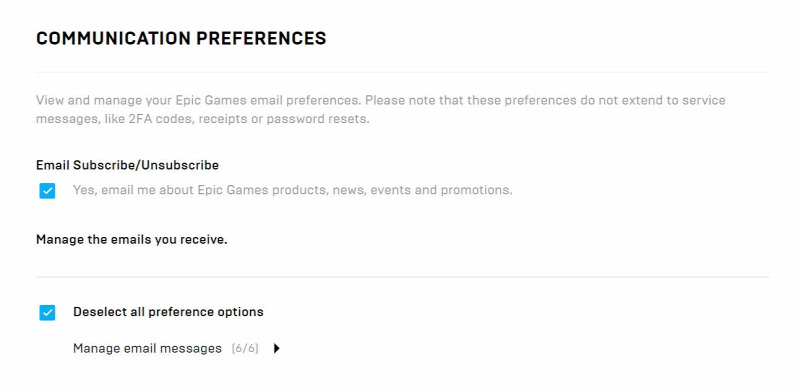800x391 pixels.
Task: Click the (6/6) message counter
Action: (x=245, y=349)
